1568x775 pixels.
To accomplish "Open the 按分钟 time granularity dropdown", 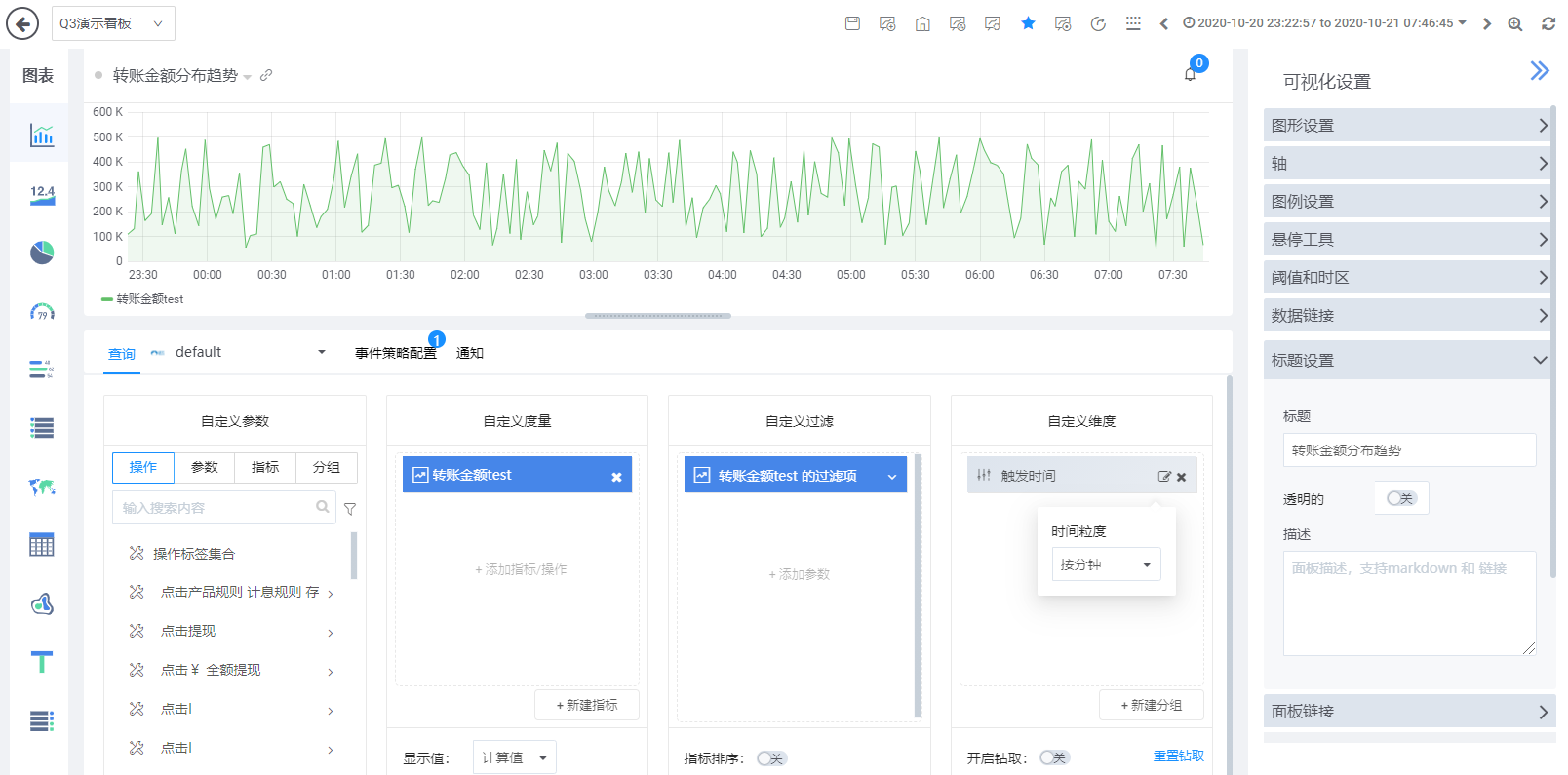I will click(x=1106, y=564).
